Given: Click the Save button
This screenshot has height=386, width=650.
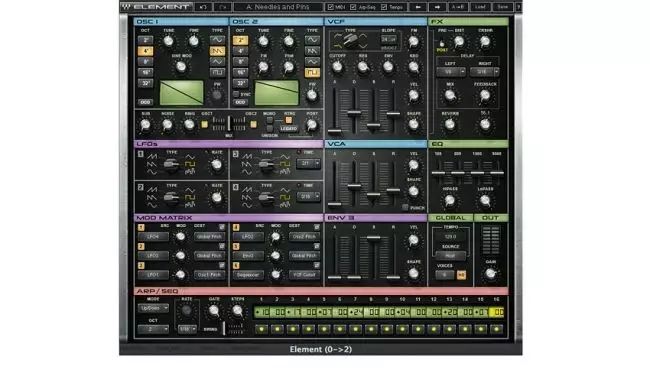Looking at the screenshot, I should tap(503, 7).
